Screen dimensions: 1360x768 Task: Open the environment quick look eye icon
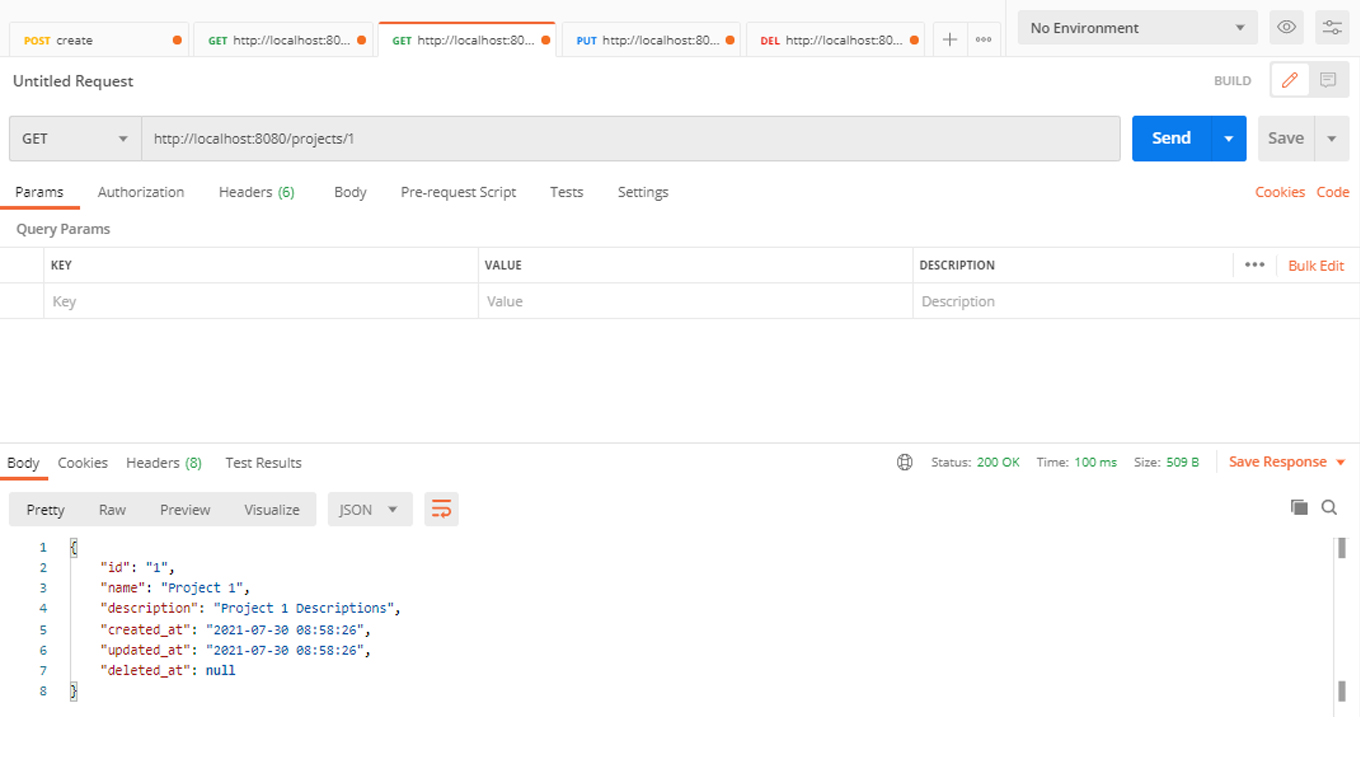[1286, 27]
